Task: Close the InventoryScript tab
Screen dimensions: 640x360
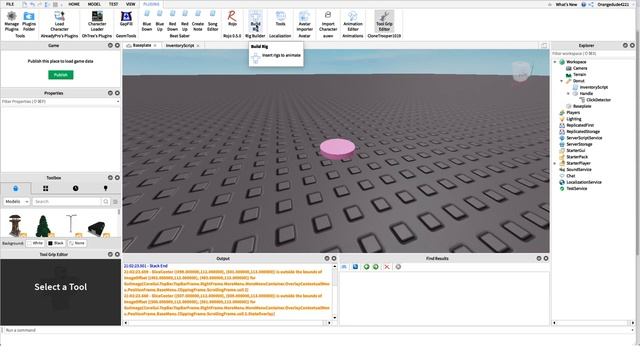Action: coord(198,46)
